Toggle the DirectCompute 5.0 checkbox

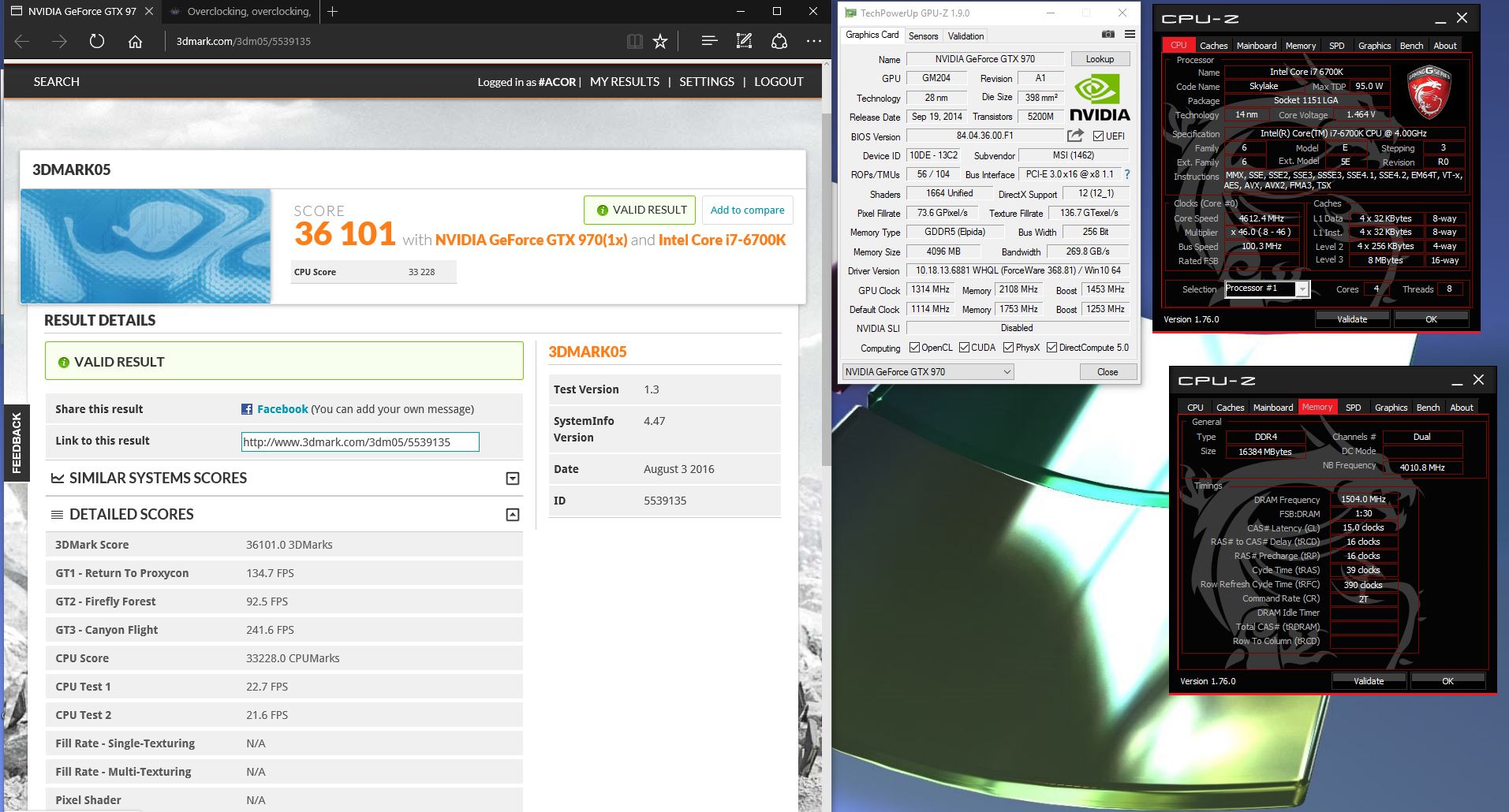click(1051, 348)
